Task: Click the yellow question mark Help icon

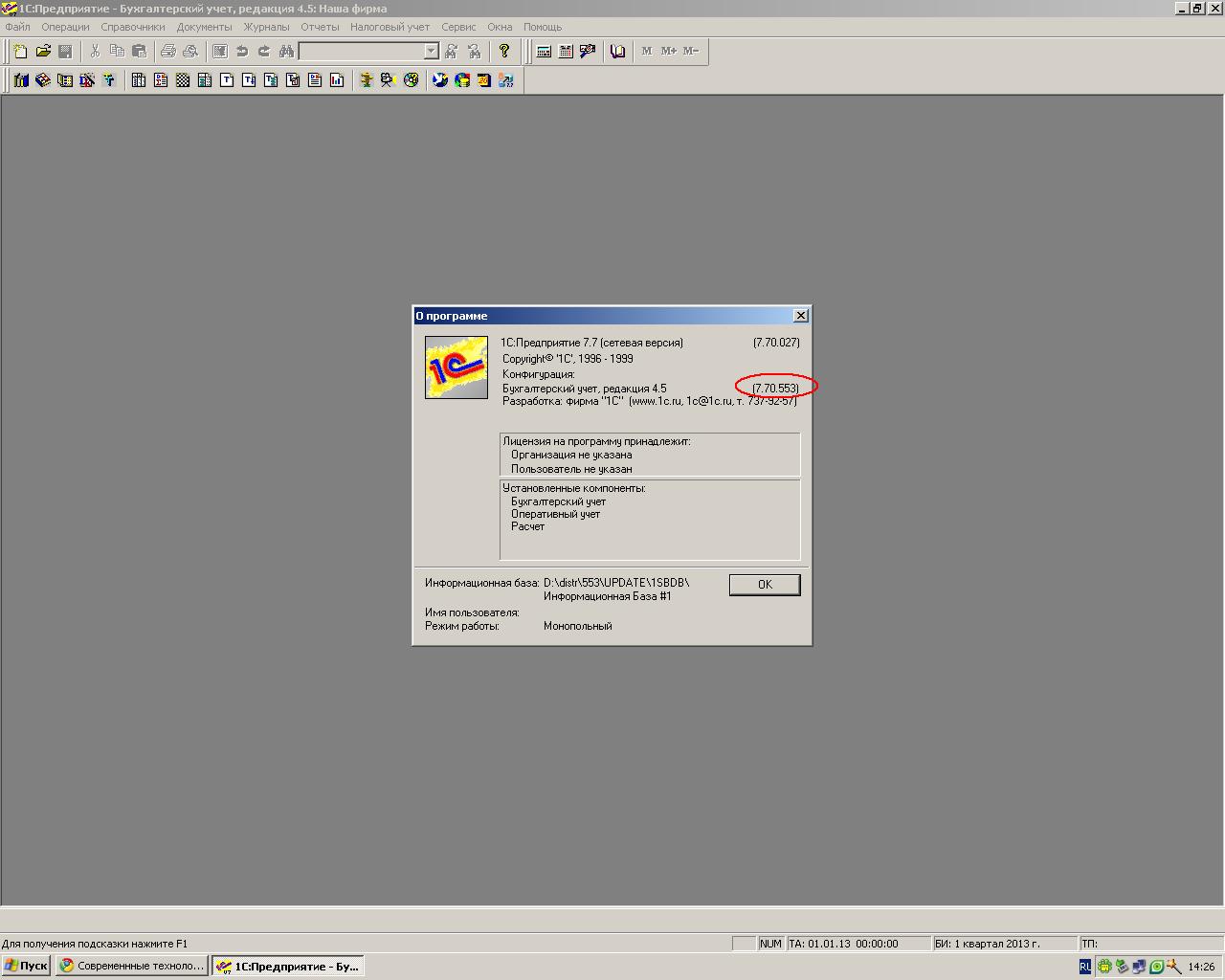Action: pos(504,52)
